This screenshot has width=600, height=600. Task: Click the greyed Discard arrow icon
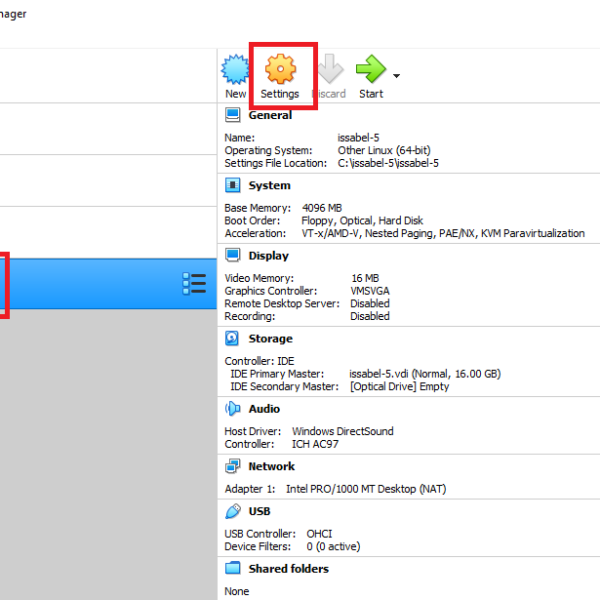pyautogui.click(x=329, y=69)
